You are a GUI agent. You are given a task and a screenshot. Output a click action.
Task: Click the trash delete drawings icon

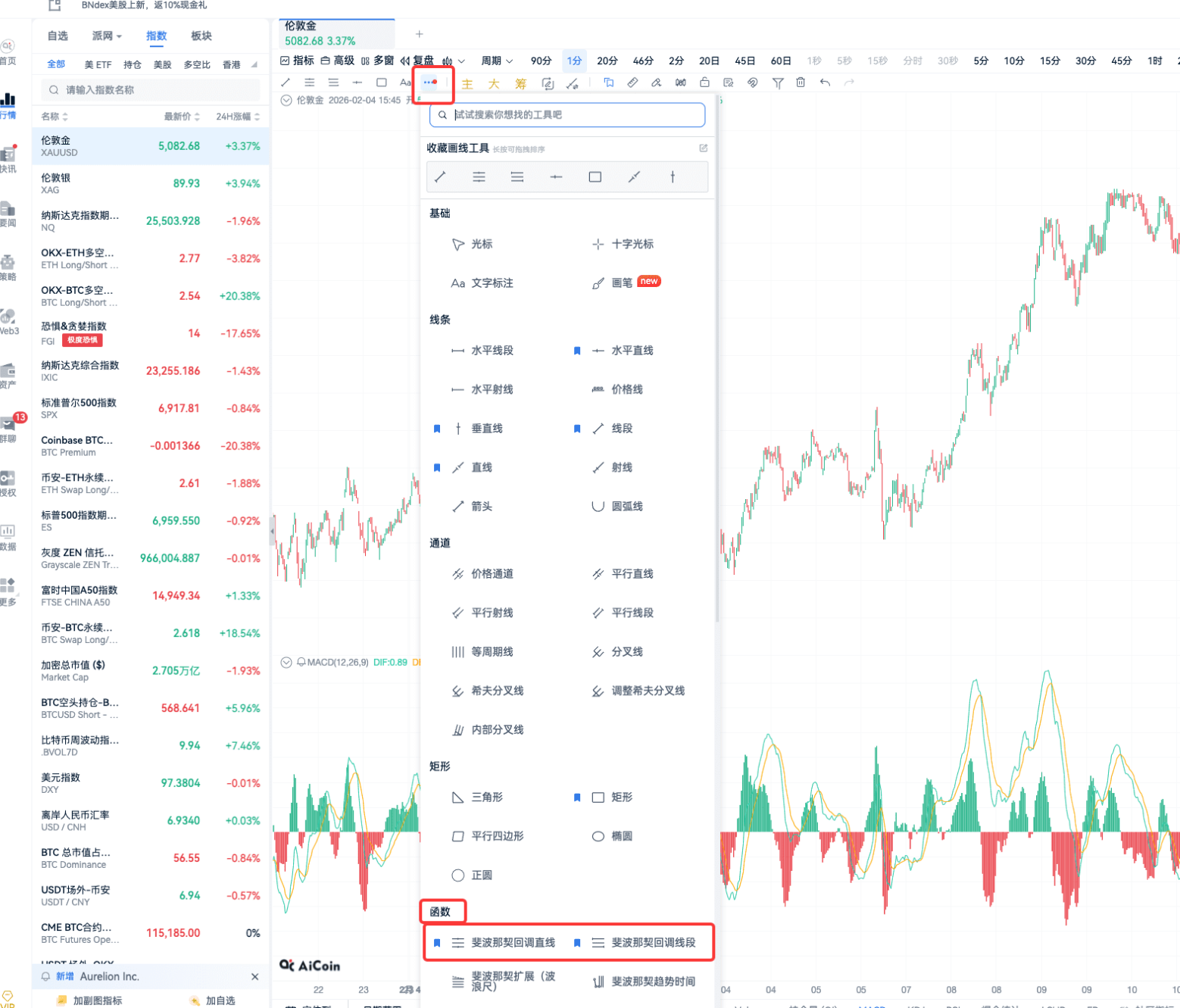point(801,83)
